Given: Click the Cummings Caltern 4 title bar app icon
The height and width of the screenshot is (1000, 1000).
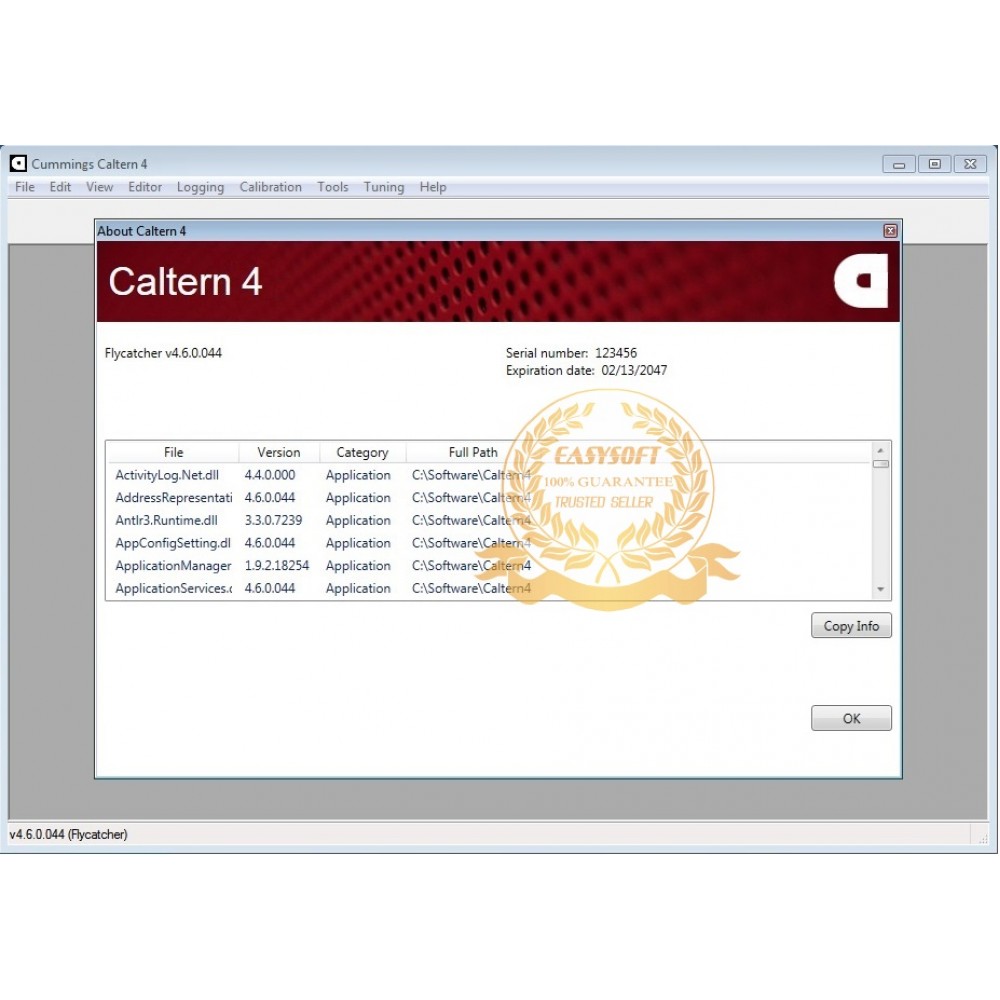Looking at the screenshot, I should coord(18,164).
